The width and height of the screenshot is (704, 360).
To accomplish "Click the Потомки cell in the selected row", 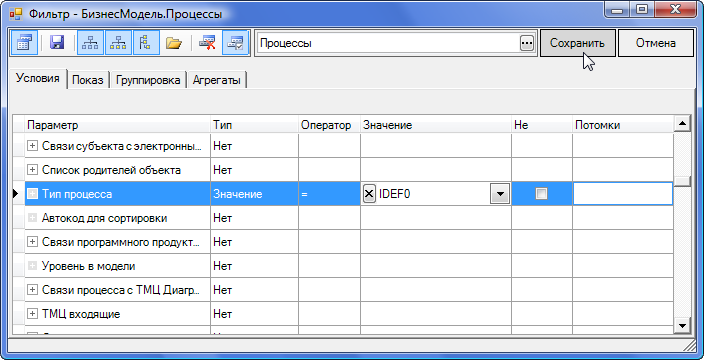I will [623, 194].
